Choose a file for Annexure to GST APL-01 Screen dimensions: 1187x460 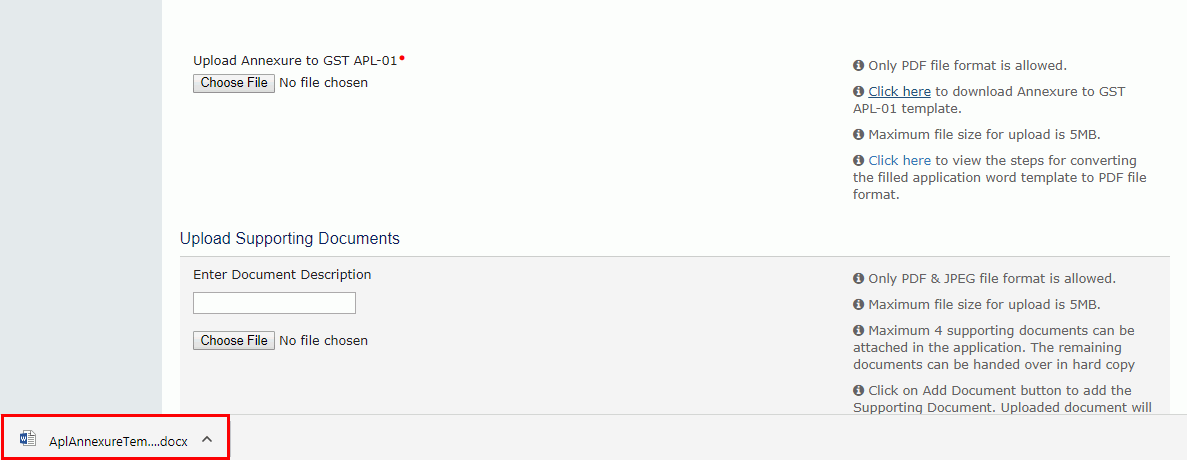point(234,83)
